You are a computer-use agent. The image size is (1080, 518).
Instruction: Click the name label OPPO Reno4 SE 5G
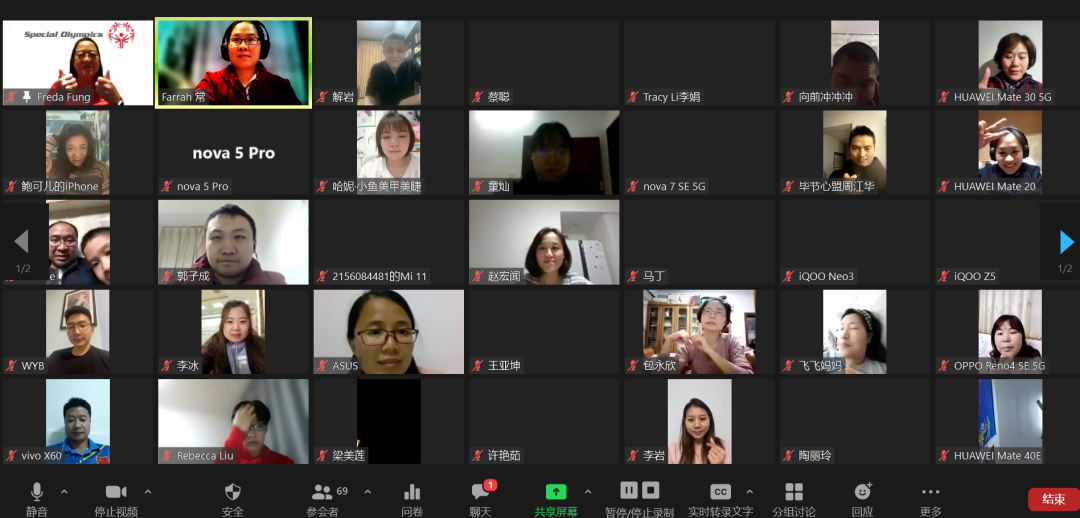999,366
